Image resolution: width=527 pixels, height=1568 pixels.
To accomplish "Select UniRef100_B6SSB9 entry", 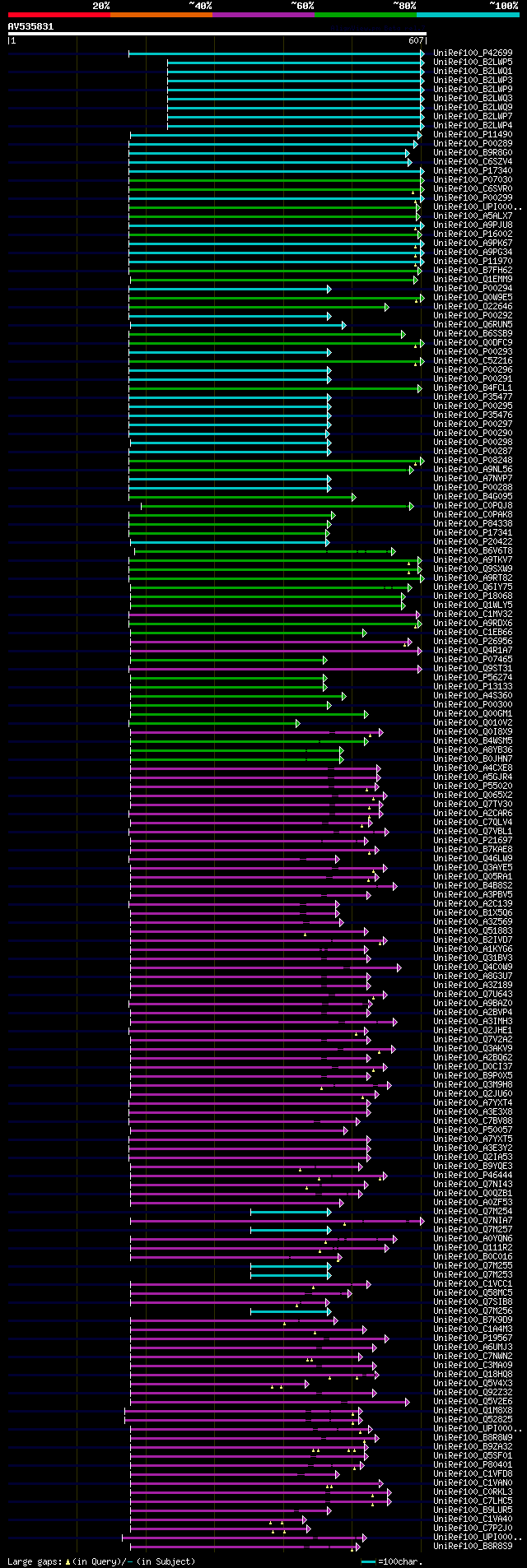I will pyautogui.click(x=473, y=333).
